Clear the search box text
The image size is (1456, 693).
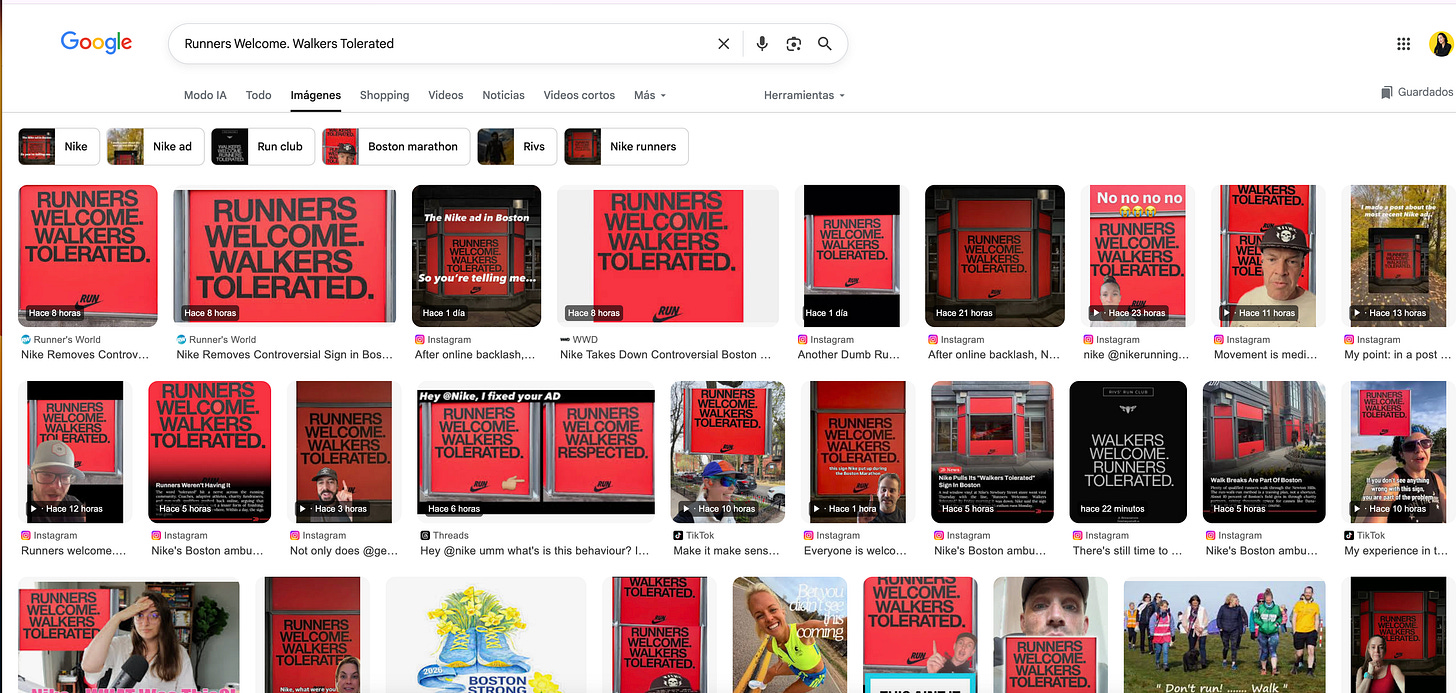point(724,44)
